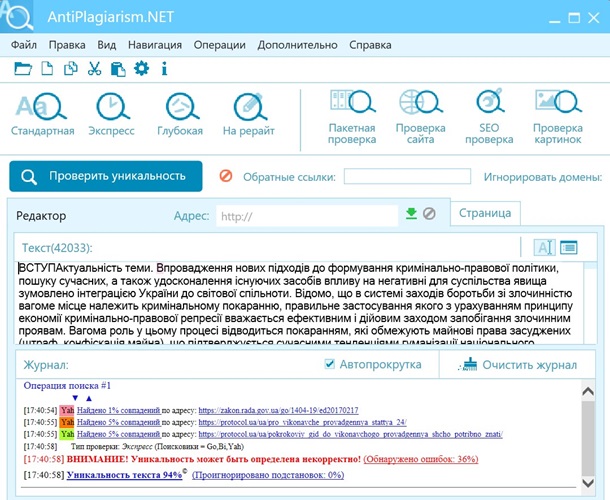
Task: Click the gray cancel icon next to address field
Action: pos(429,214)
